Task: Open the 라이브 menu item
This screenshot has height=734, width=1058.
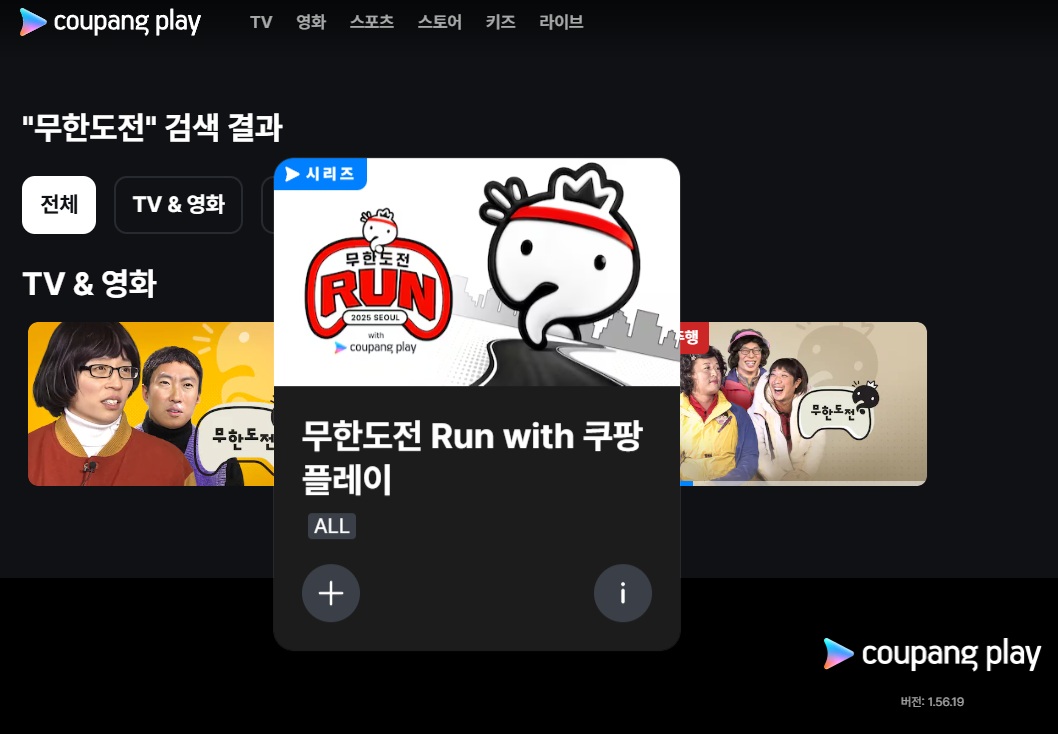Action: click(561, 22)
